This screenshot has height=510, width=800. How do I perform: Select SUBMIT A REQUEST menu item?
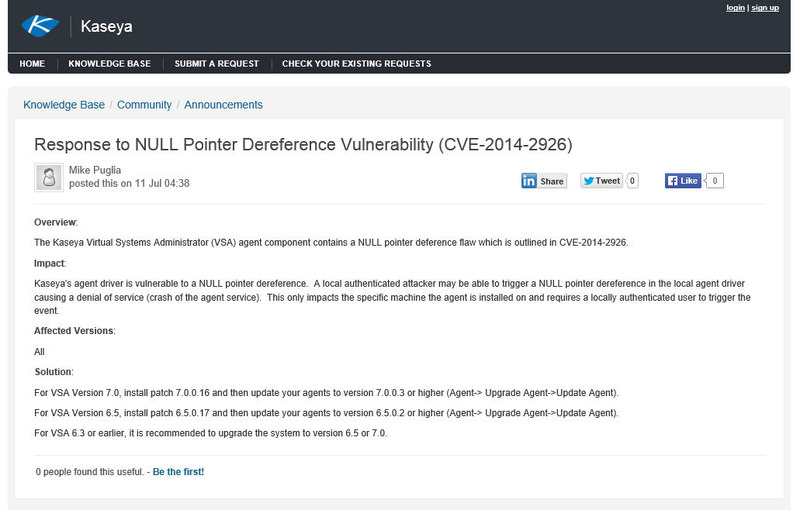coord(216,63)
